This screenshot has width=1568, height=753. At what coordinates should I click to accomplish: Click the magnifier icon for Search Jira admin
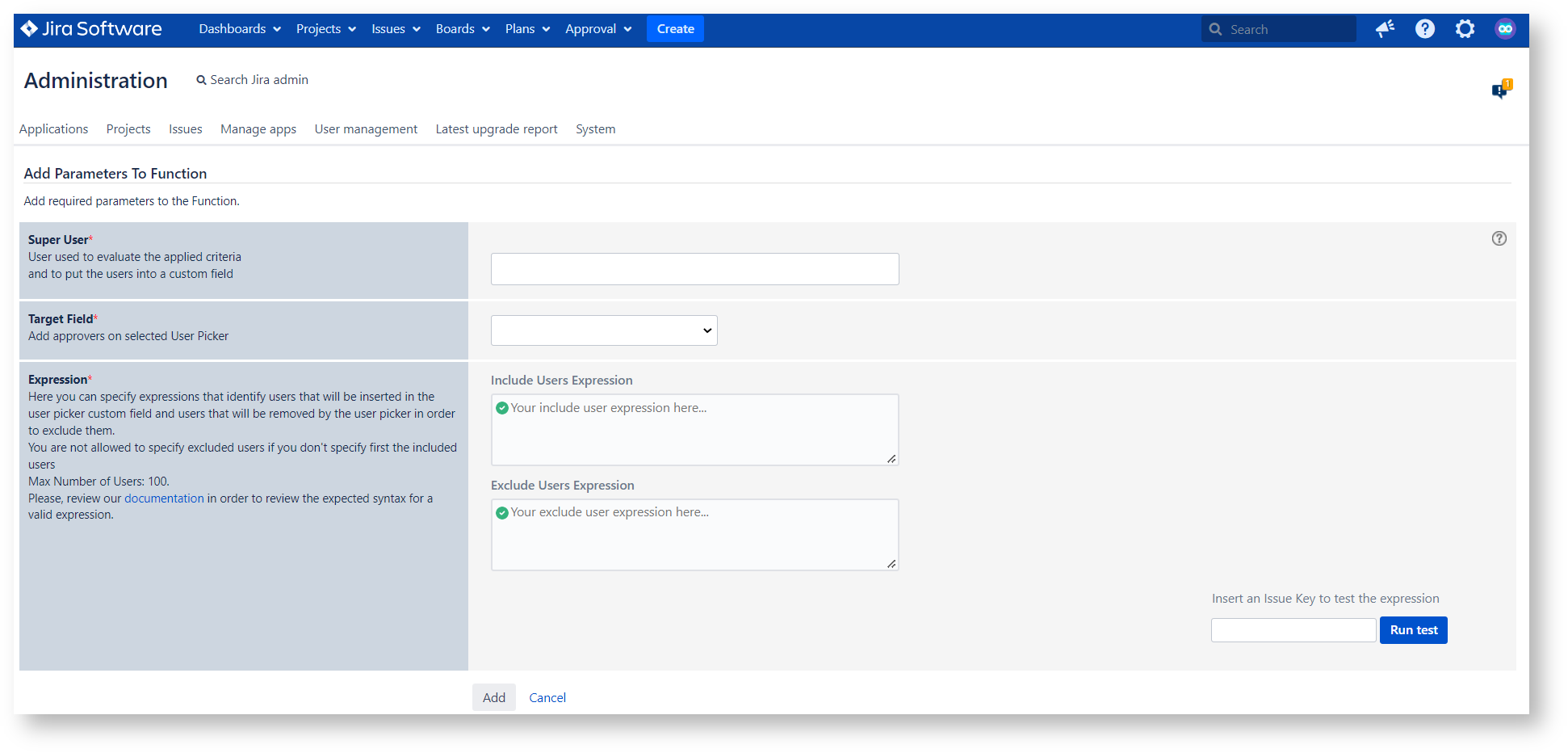[201, 80]
